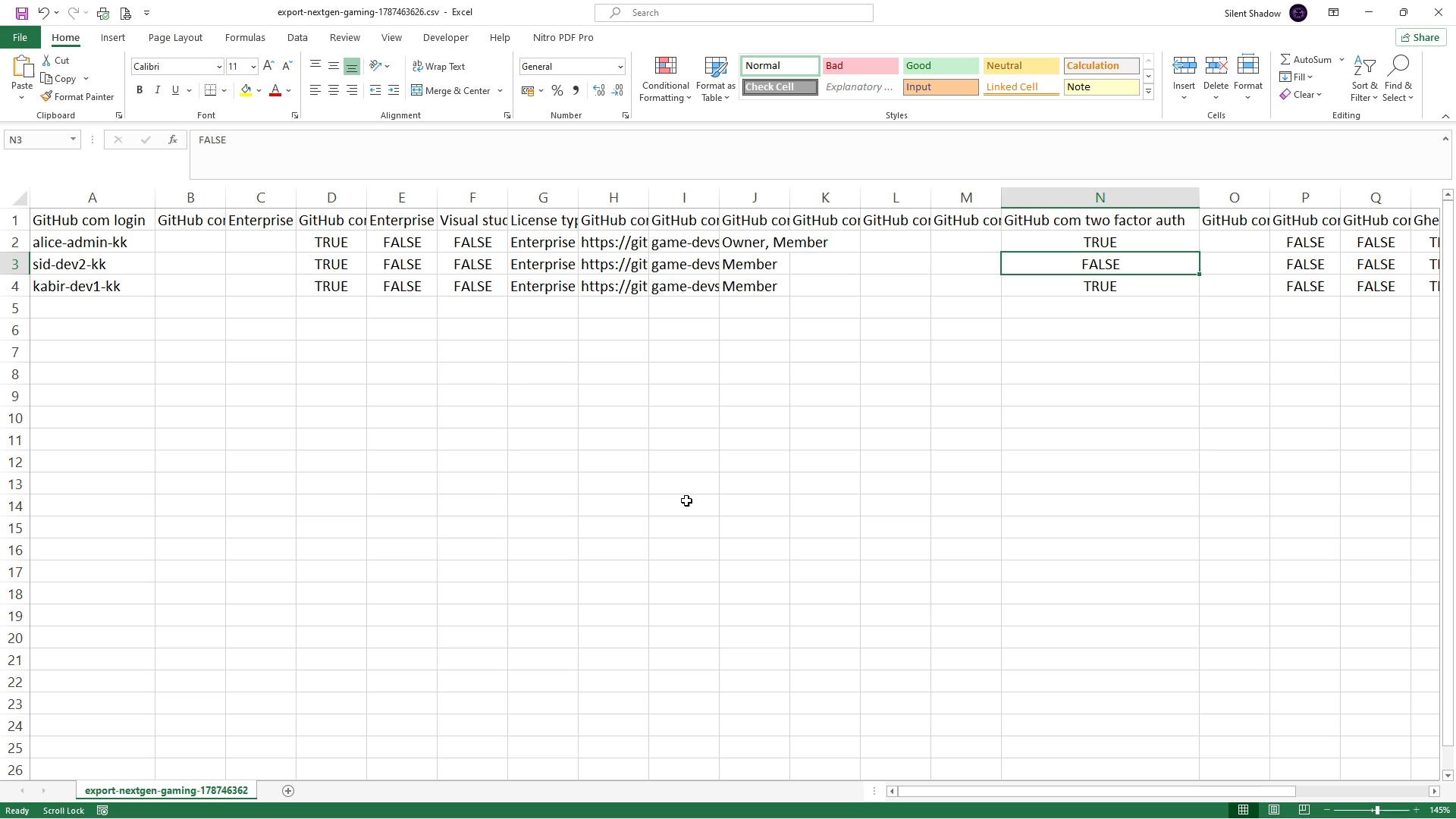1456x819 pixels.
Task: Click the New Sheet plus icon
Action: click(288, 791)
